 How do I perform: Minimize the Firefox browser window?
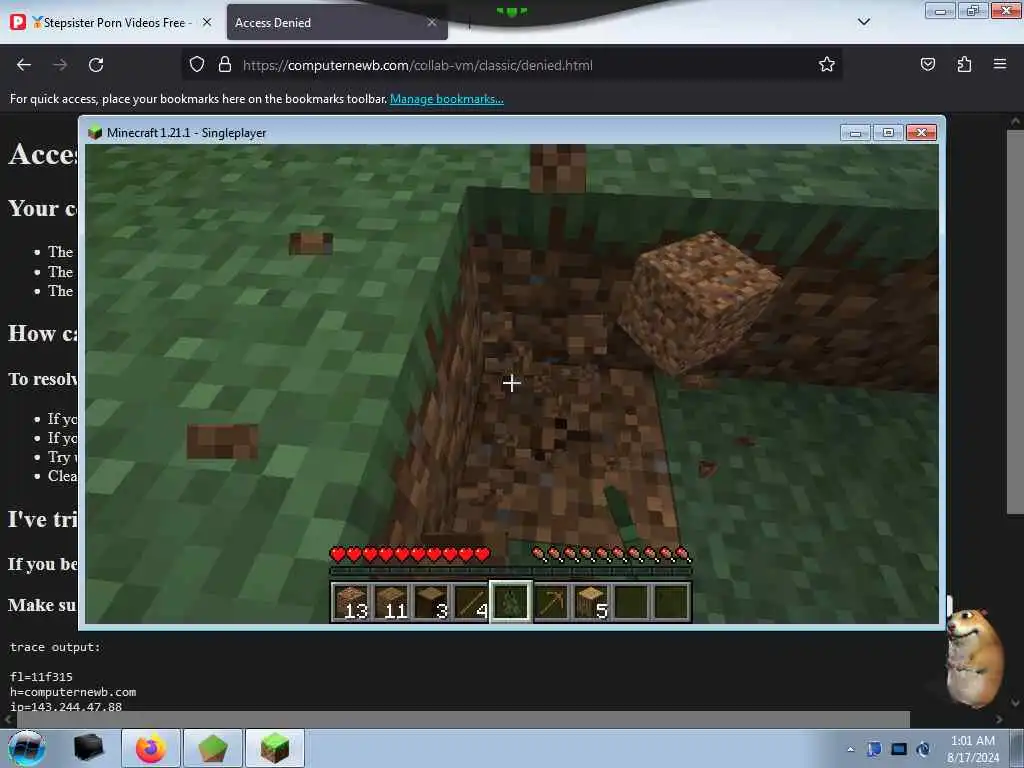[940, 10]
